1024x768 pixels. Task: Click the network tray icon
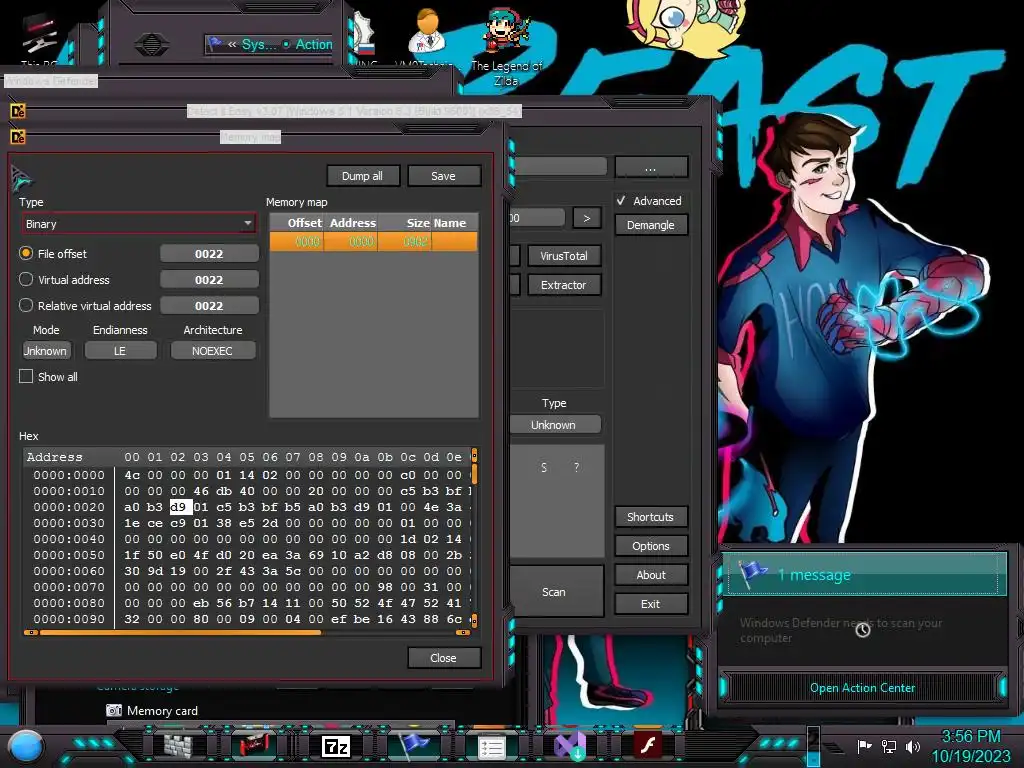889,746
